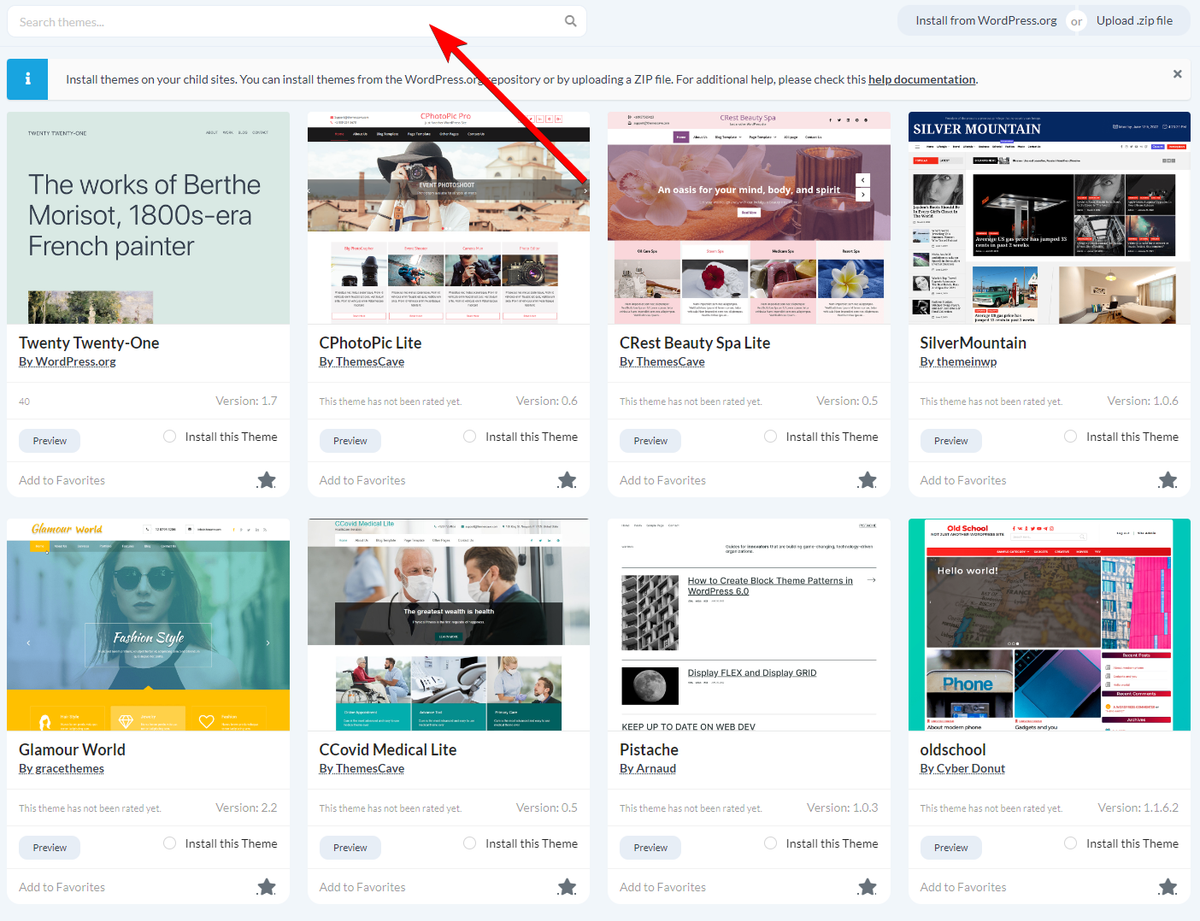This screenshot has height=921, width=1200.
Task: Click the favorites star for Glamour World
Action: pyautogui.click(x=266, y=887)
